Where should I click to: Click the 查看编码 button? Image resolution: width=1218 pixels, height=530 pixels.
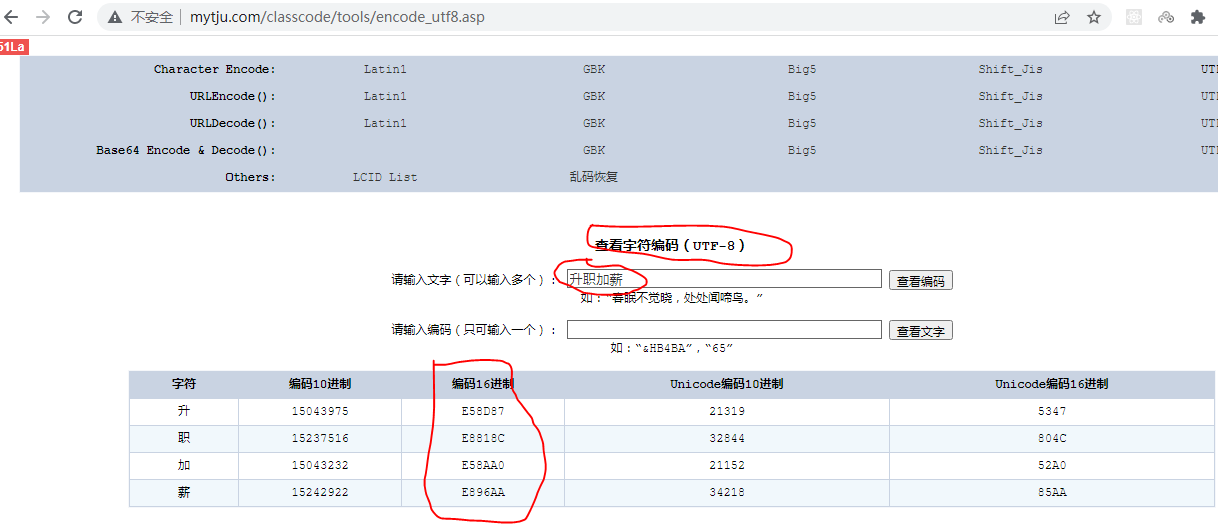[920, 281]
